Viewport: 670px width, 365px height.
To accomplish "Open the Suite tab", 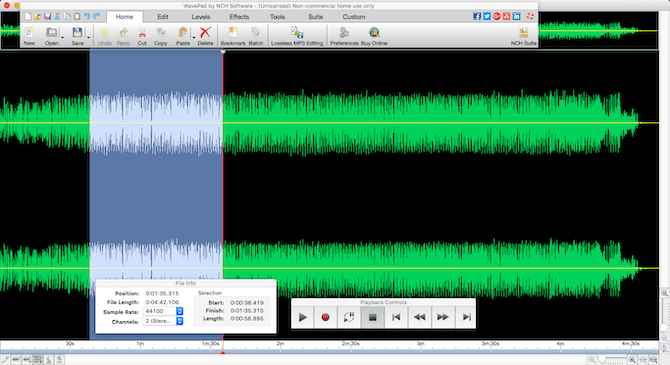I will click(x=316, y=17).
